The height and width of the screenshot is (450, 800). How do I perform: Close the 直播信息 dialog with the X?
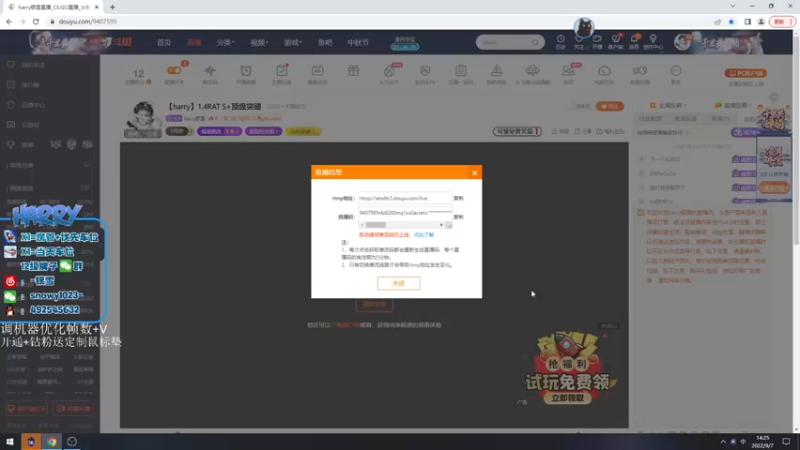(474, 173)
